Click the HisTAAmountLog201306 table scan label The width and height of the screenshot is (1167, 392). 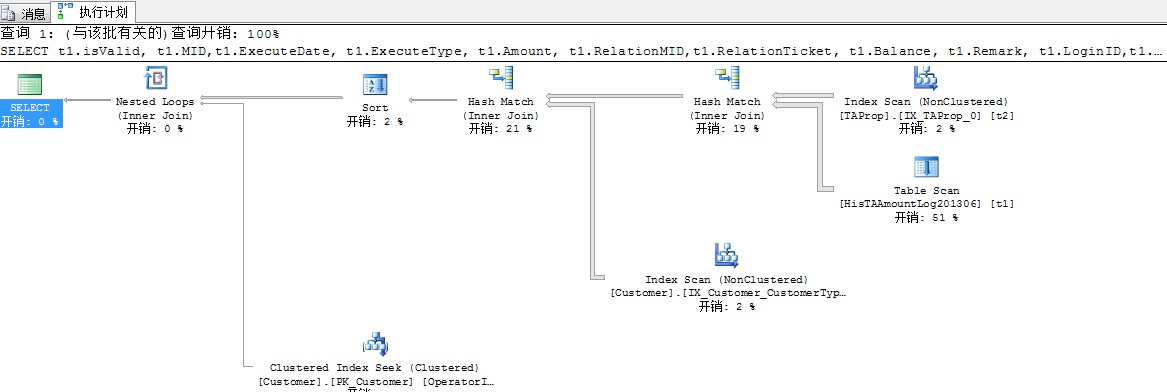pyautogui.click(x=926, y=203)
